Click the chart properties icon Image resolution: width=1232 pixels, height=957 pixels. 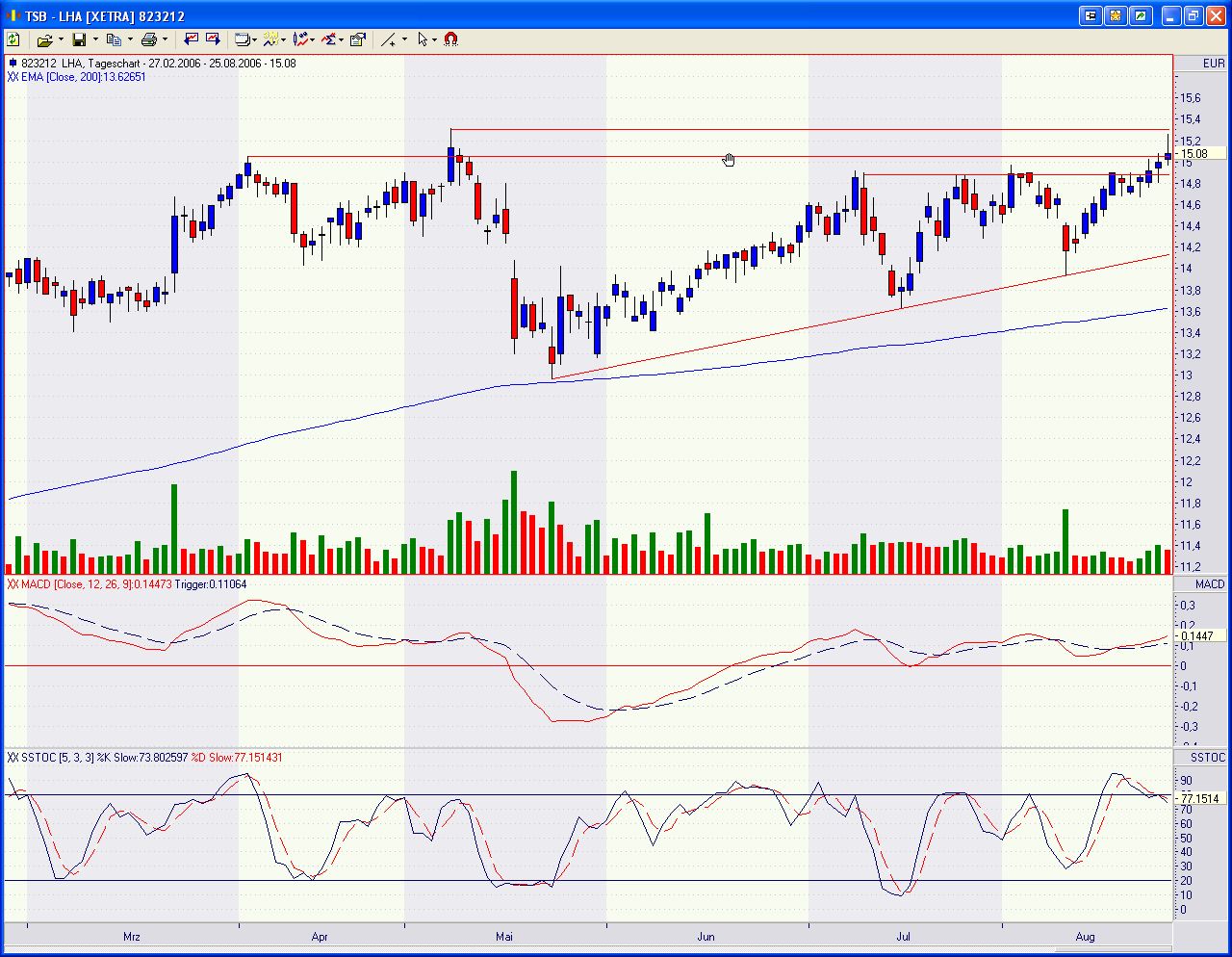click(358, 39)
